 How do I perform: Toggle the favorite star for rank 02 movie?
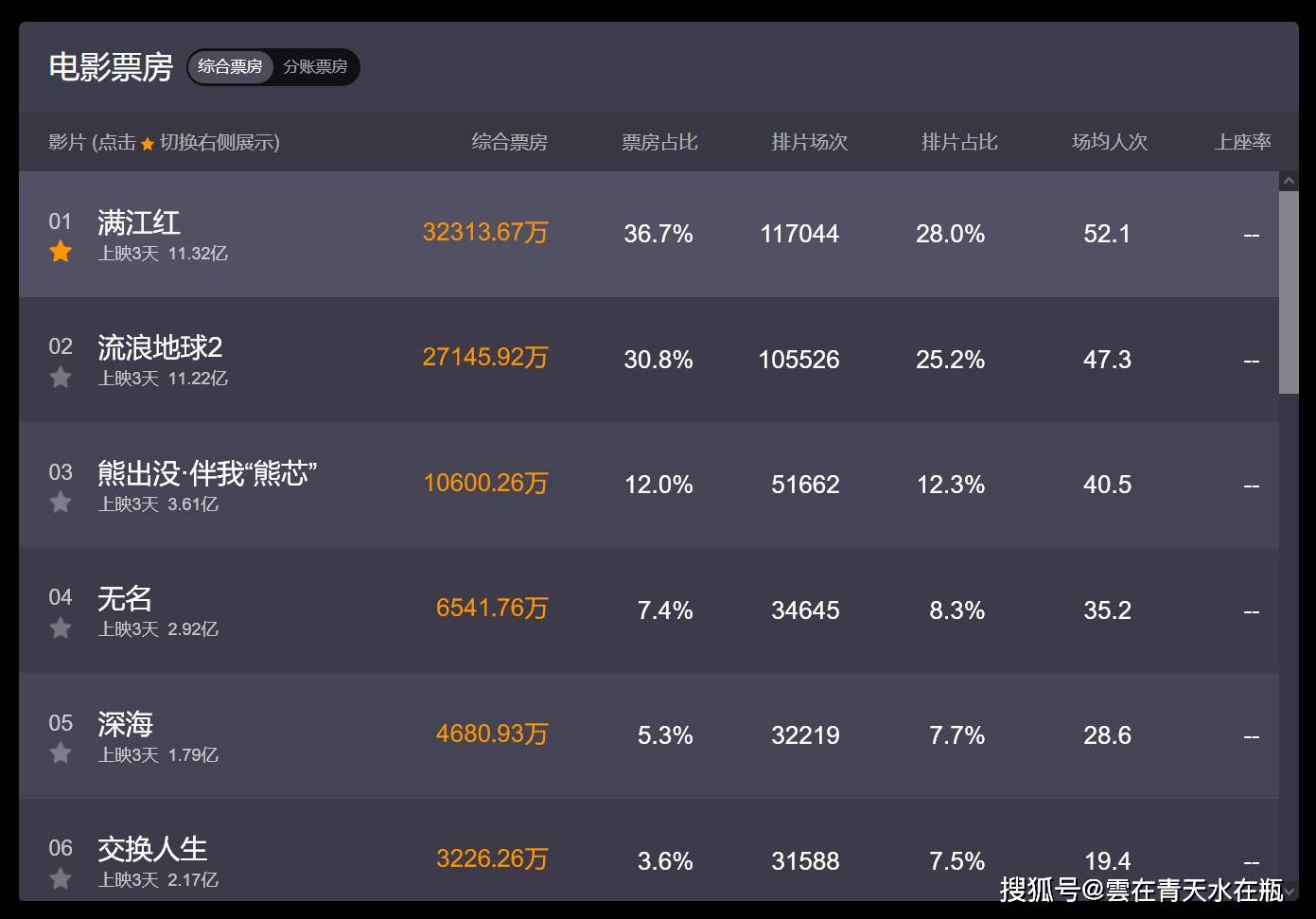pyautogui.click(x=61, y=378)
